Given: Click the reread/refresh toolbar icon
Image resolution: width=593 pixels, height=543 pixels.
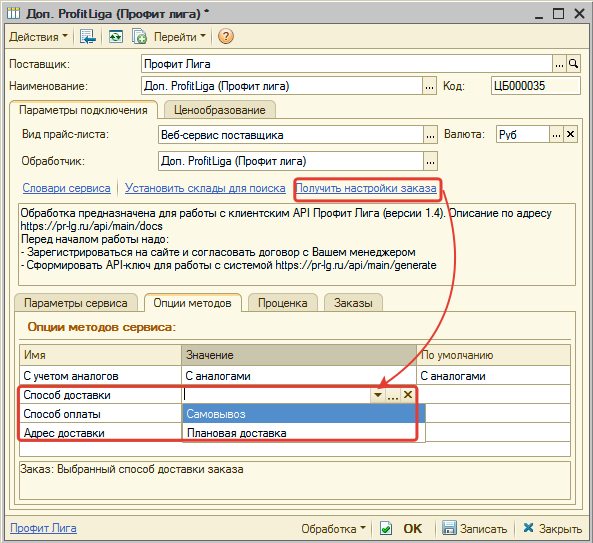Looking at the screenshot, I should (115, 37).
